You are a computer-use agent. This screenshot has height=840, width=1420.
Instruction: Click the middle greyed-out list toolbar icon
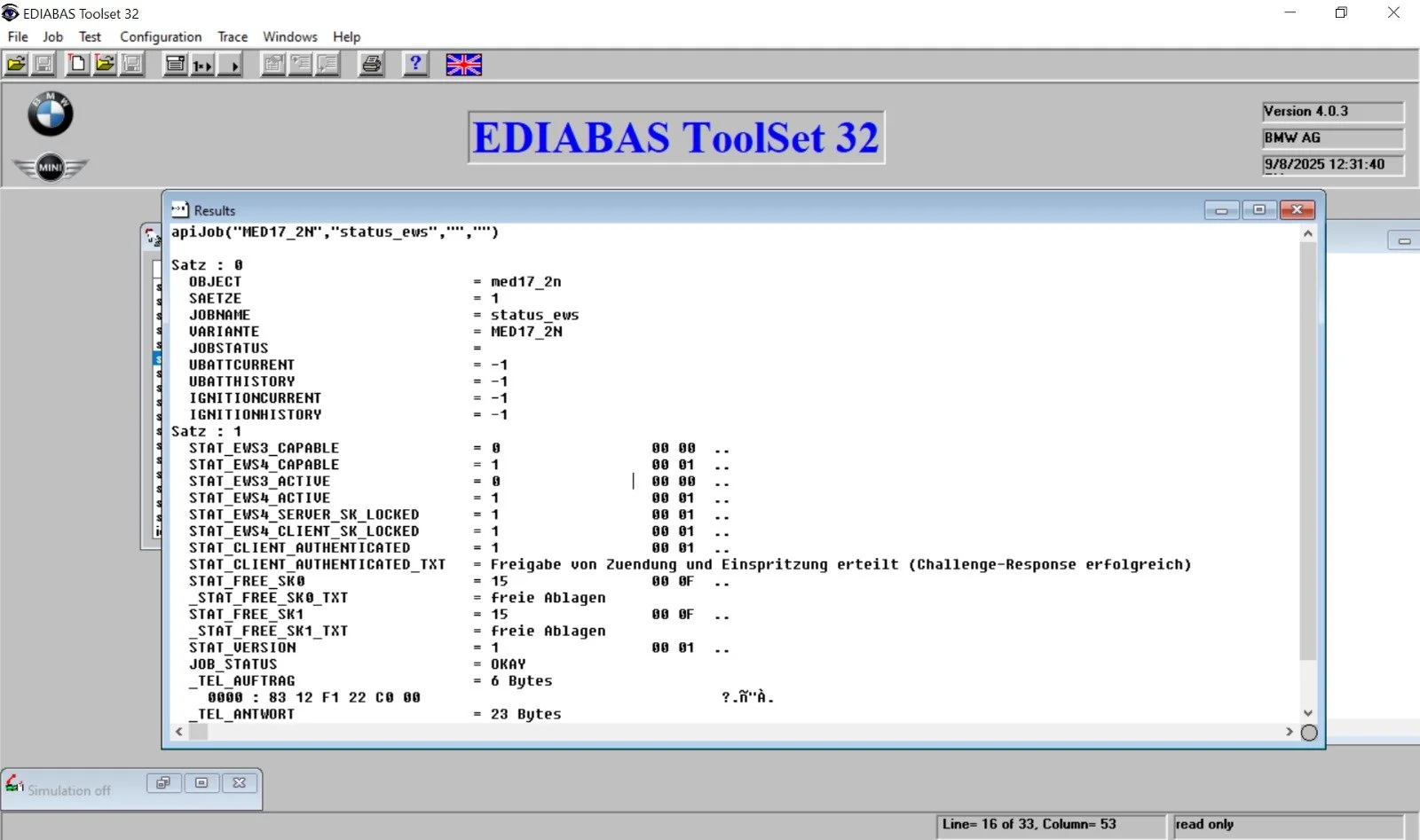click(x=300, y=64)
